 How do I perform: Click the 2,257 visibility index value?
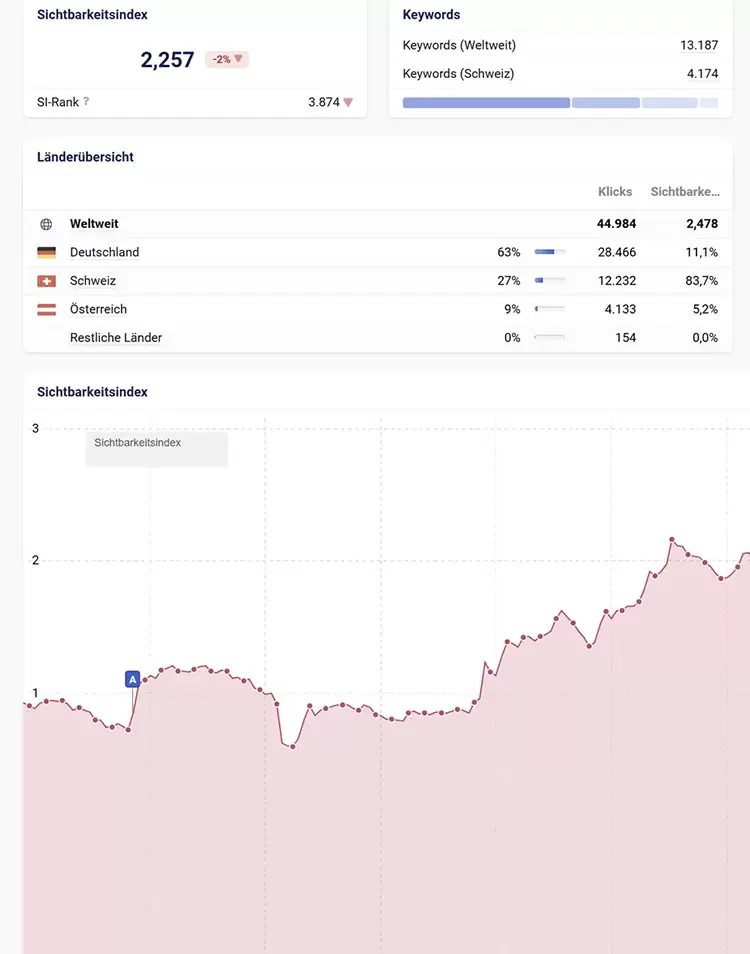tap(167, 60)
